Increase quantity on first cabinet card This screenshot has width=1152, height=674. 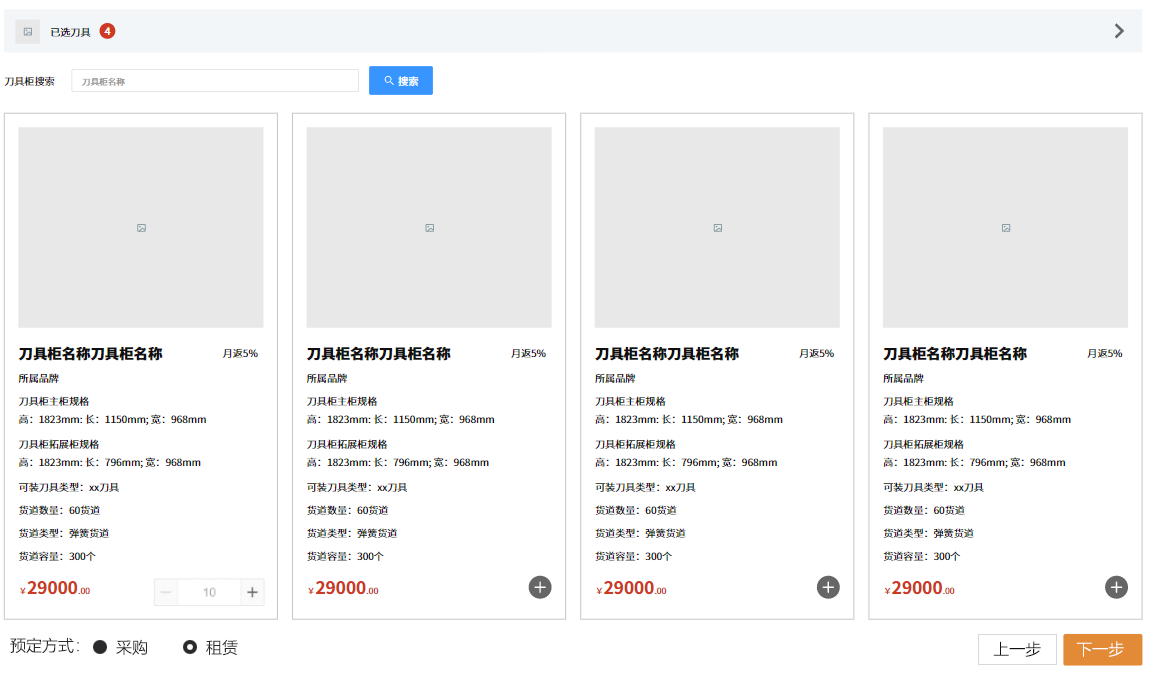click(252, 592)
